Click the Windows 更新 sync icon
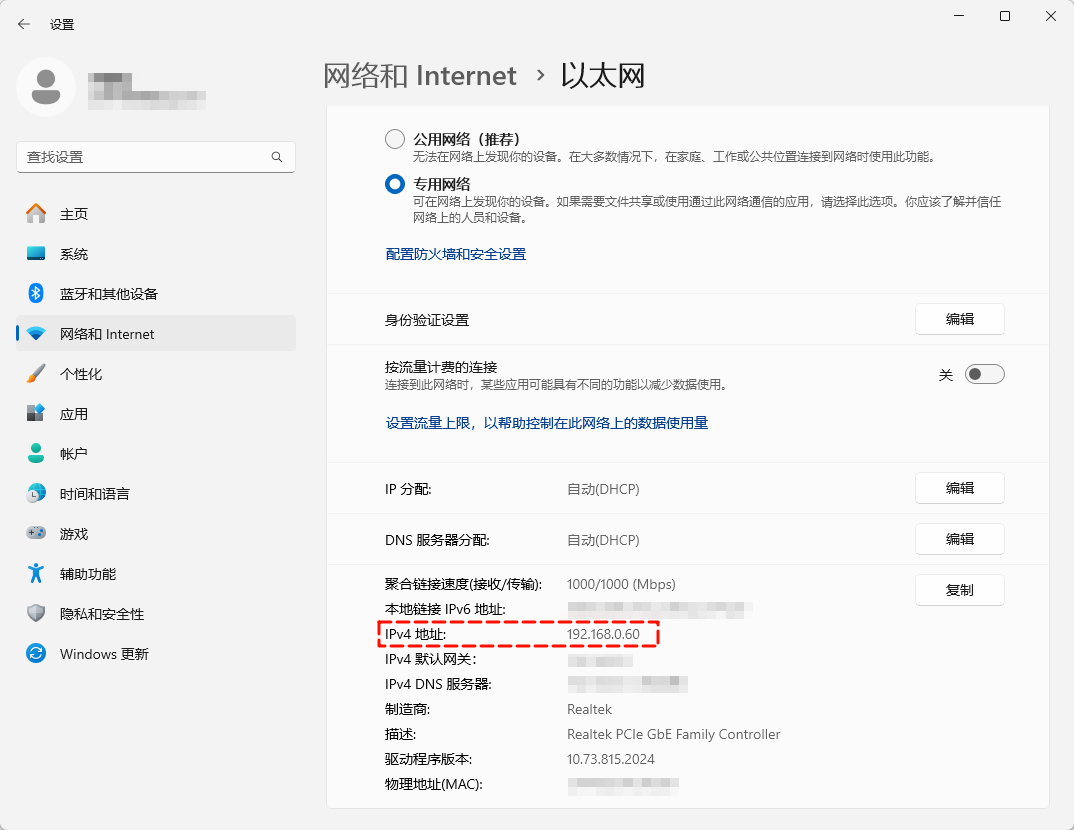The image size is (1074, 830). click(36, 654)
